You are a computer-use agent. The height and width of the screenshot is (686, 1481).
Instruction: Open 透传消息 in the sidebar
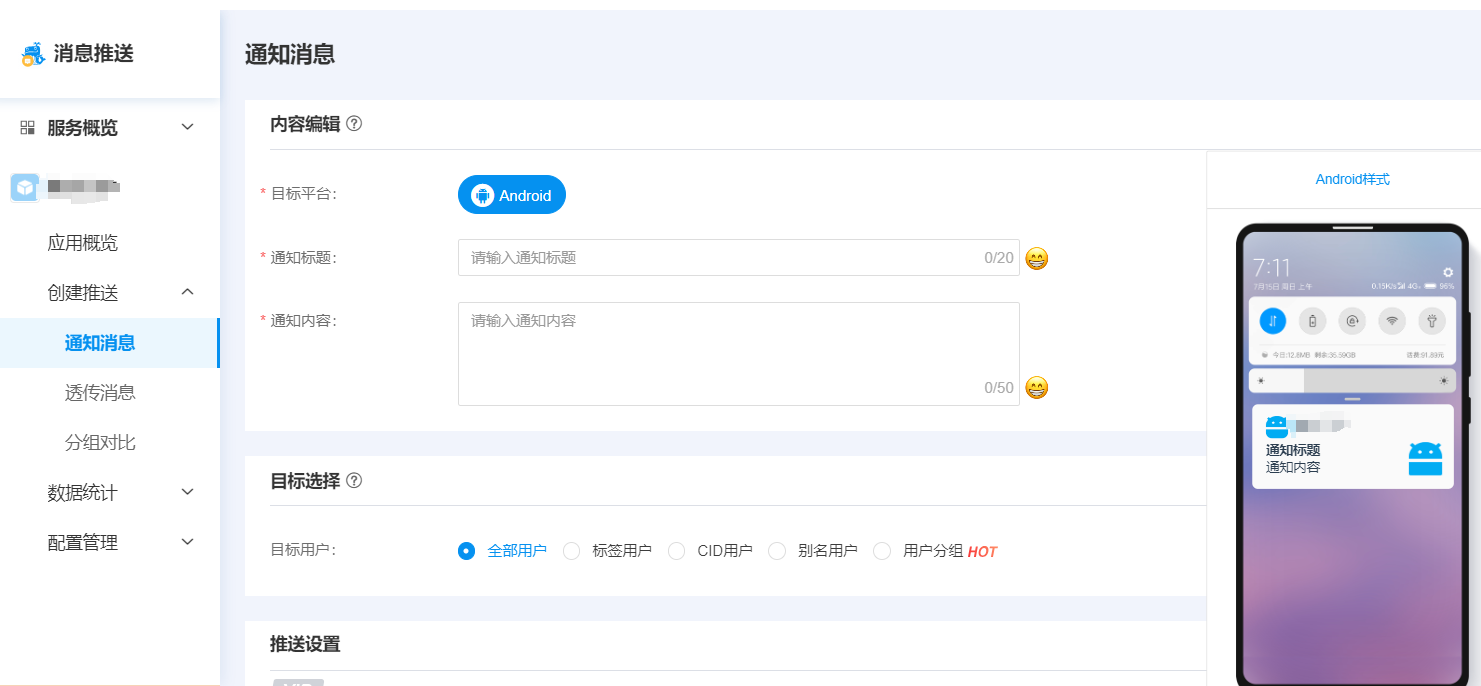coord(100,393)
